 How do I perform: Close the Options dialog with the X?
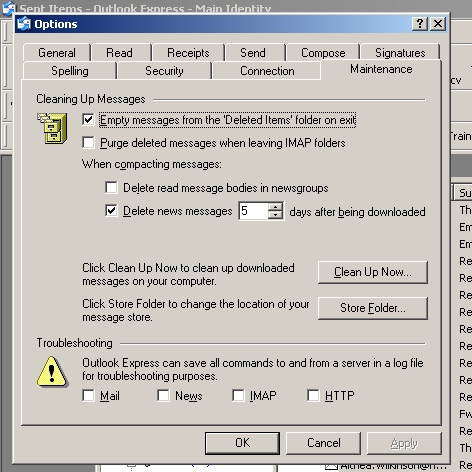[x=438, y=24]
